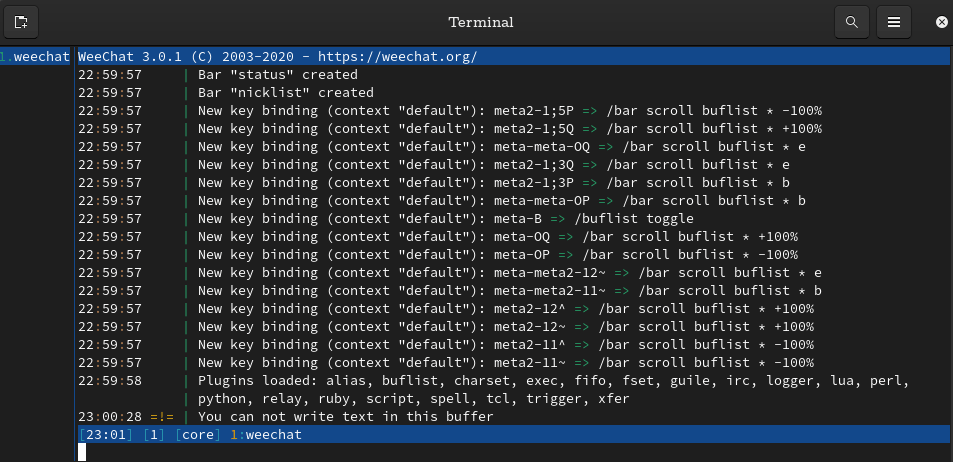This screenshot has height=462, width=953.
Task: Click the input line cursor at bottom
Action: point(82,451)
